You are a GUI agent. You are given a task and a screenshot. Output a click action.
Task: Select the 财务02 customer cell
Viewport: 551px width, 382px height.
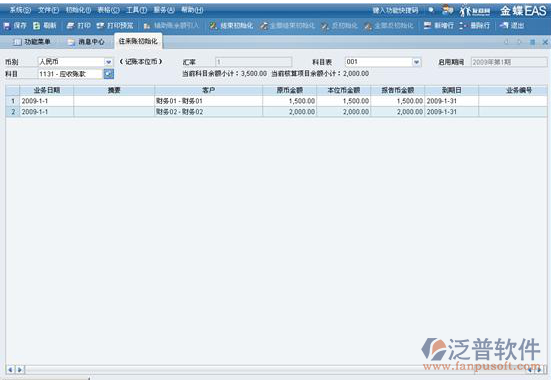click(208, 112)
